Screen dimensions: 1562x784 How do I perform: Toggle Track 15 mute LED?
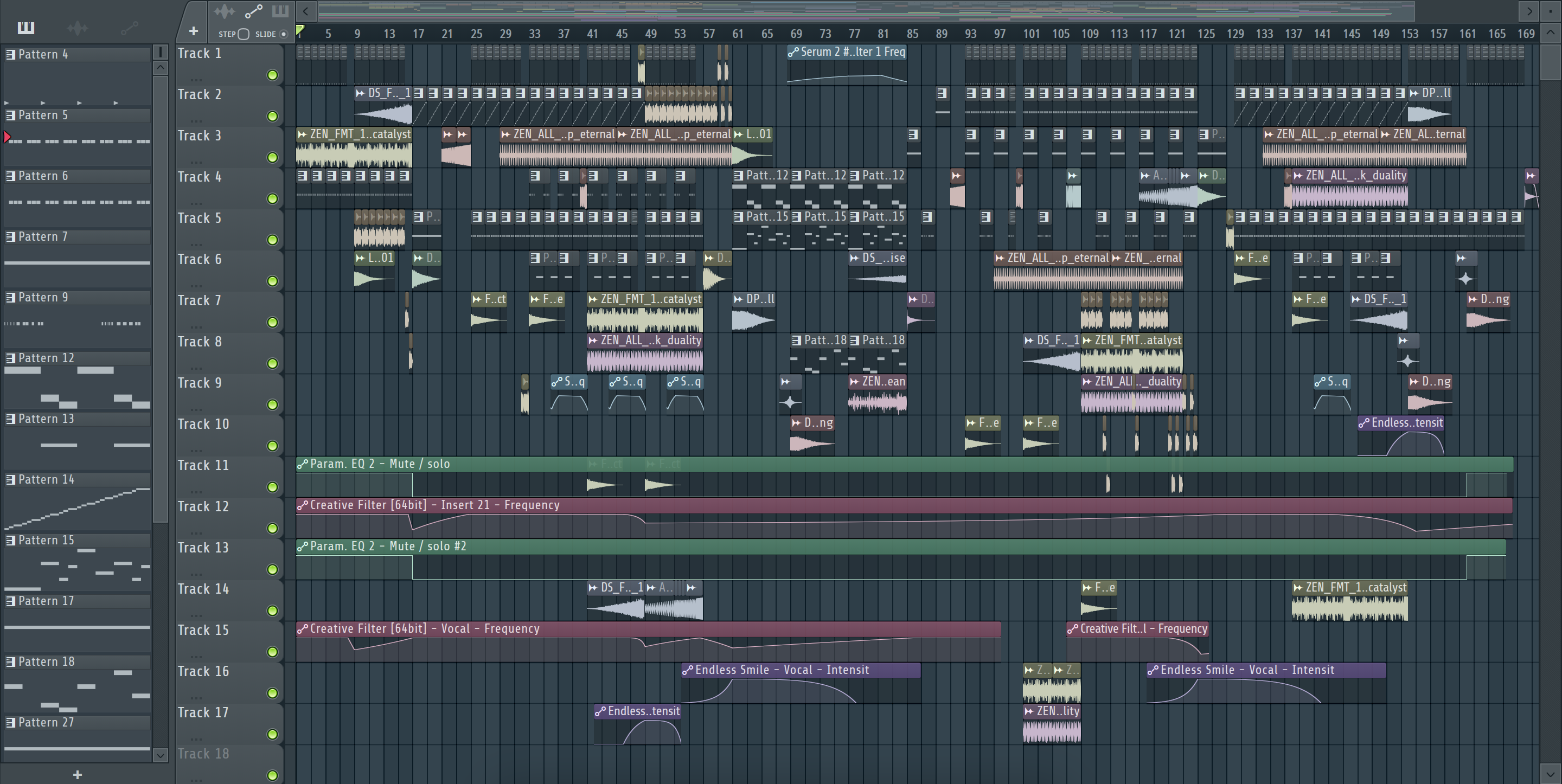coord(273,652)
